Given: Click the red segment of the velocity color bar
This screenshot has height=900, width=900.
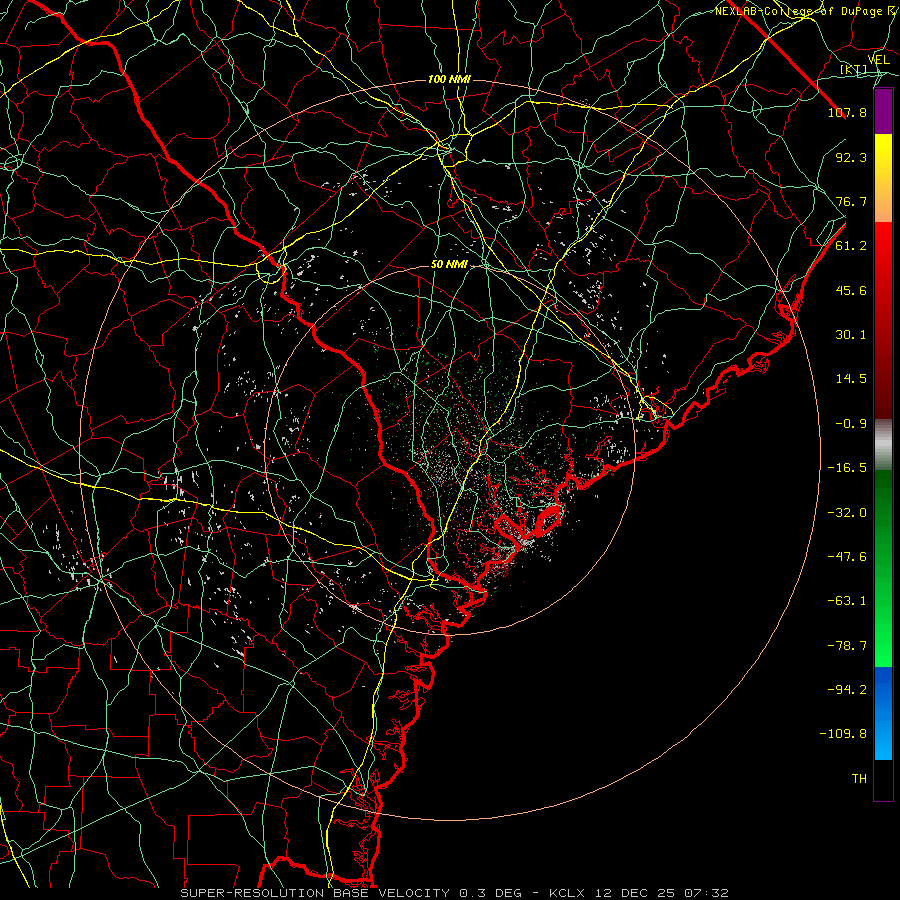Looking at the screenshot, I should tap(883, 320).
